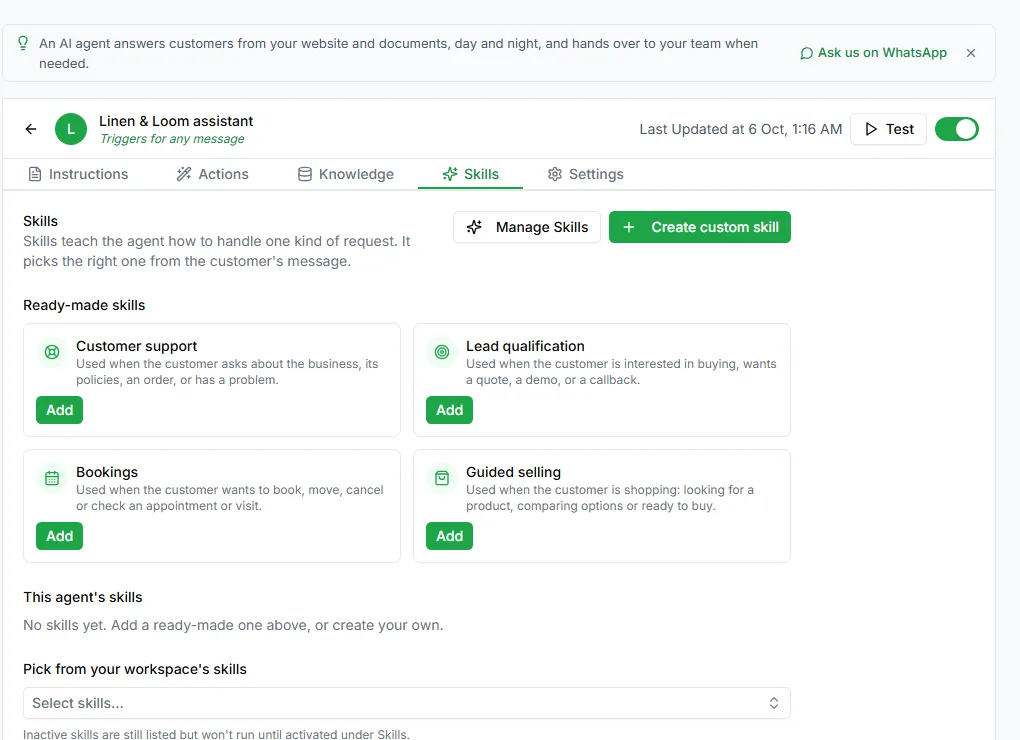Click Create custom skill button
Viewport: 1020px width, 740px height.
coord(700,227)
